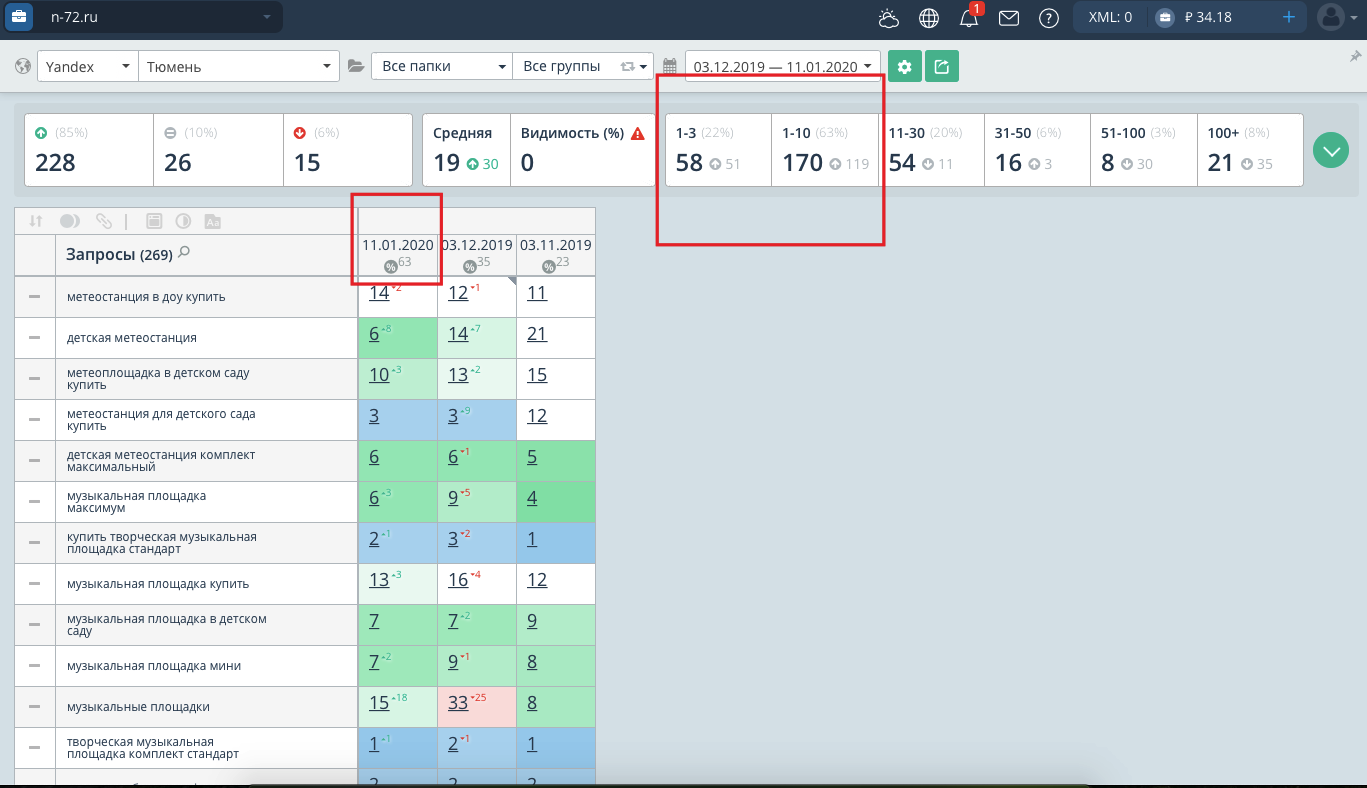Select the improved positions card showing 228

click(x=89, y=150)
